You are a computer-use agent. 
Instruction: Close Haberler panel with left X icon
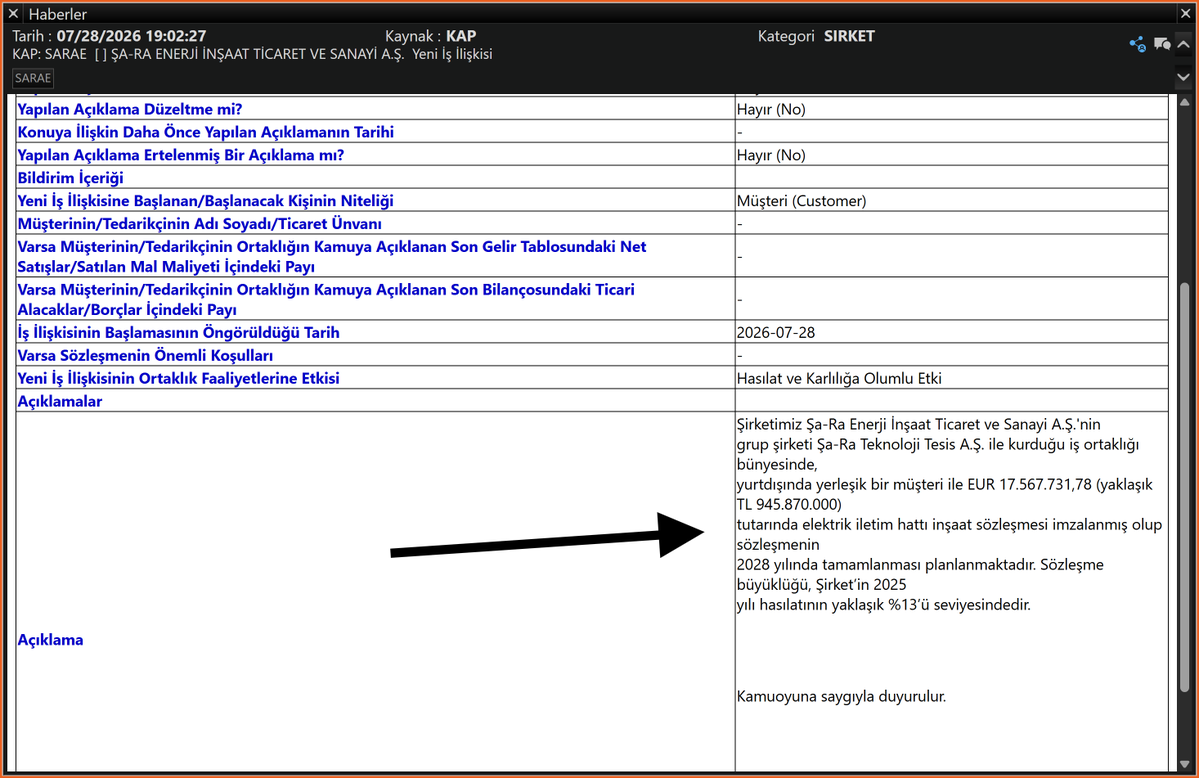click(x=13, y=13)
